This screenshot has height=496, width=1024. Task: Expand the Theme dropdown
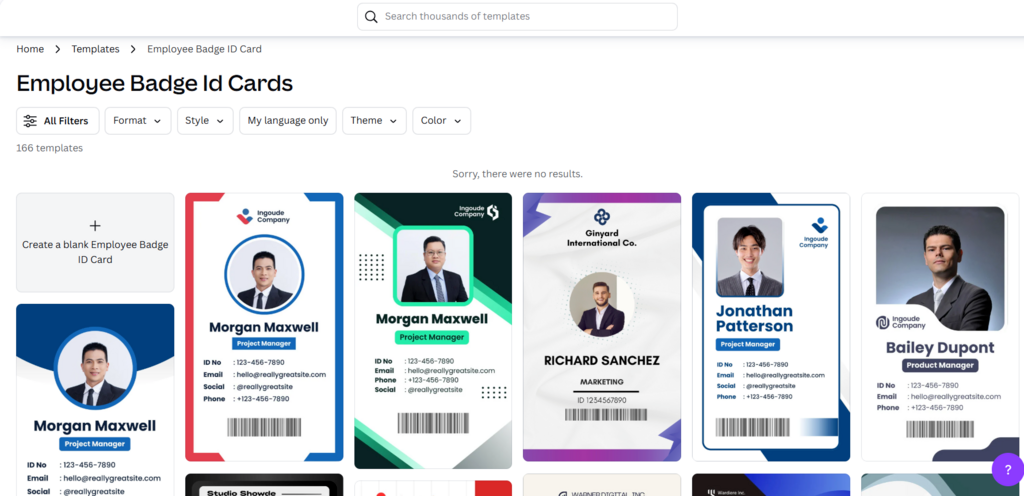coord(374,121)
